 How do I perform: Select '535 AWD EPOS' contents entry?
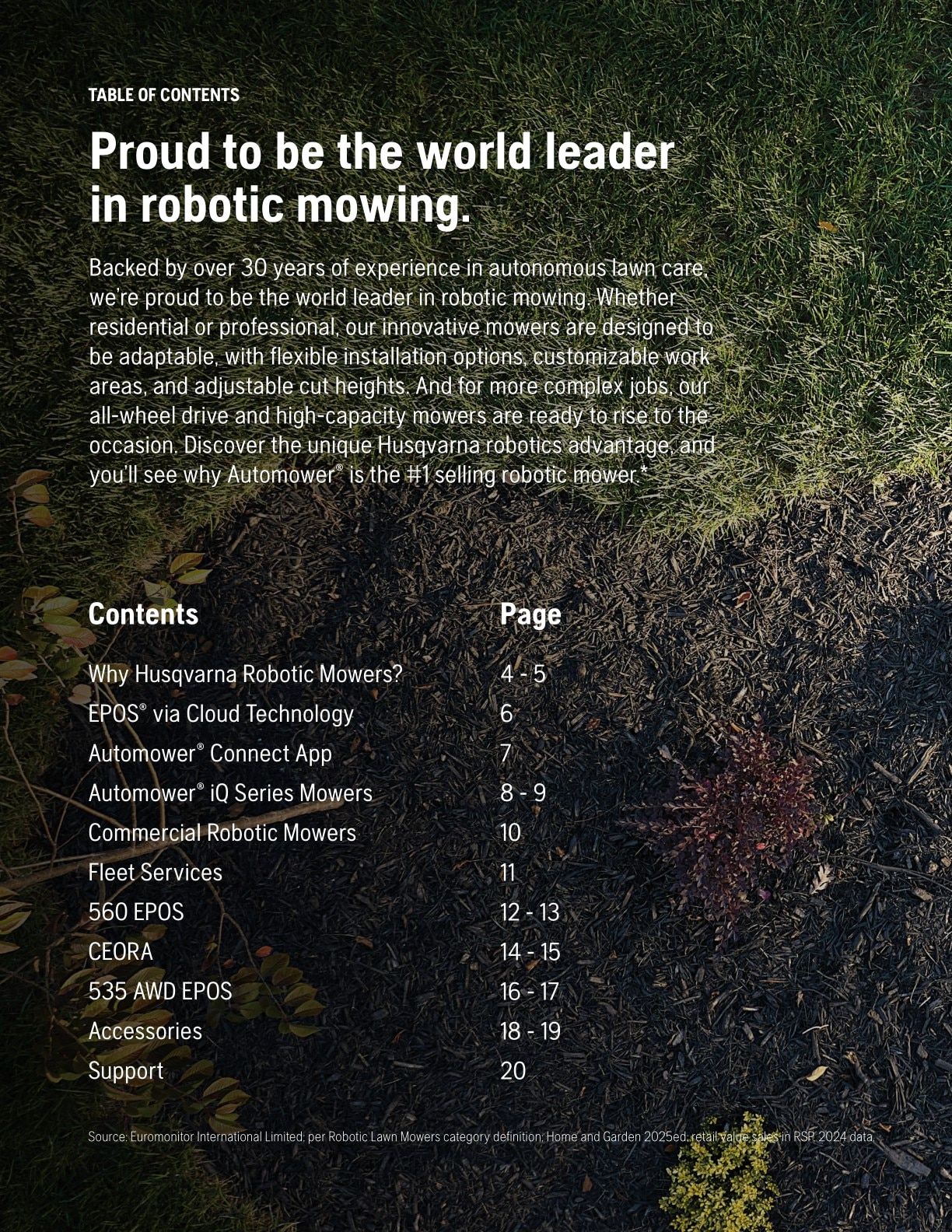click(x=160, y=991)
